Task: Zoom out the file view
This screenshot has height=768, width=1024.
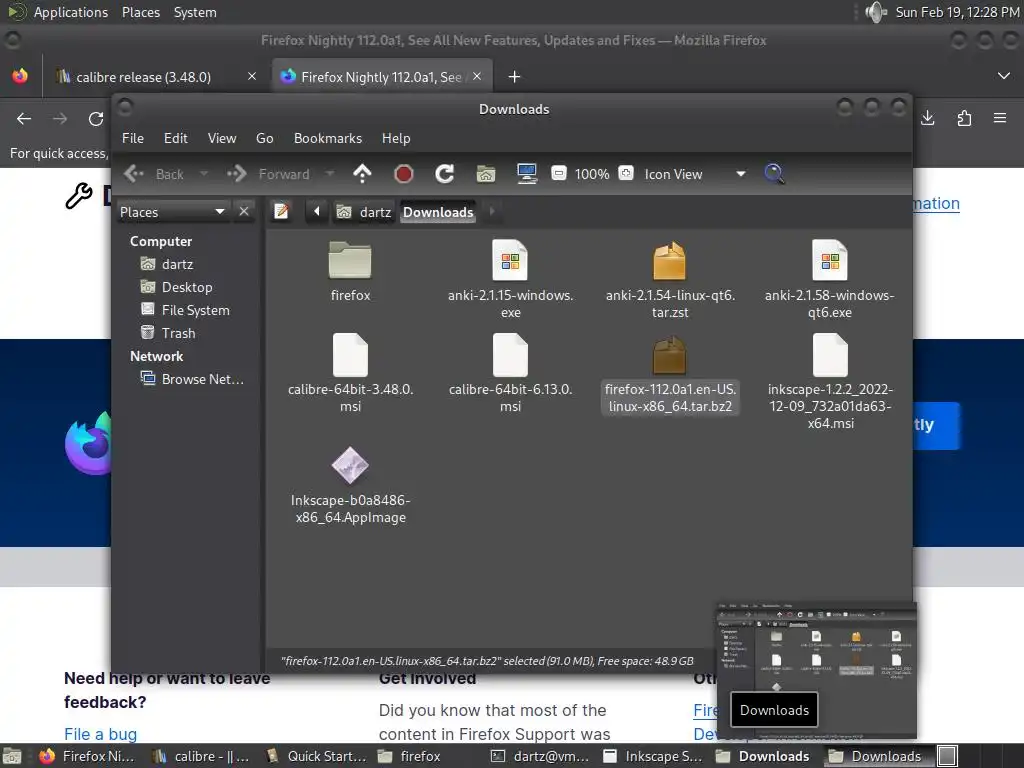Action: tap(559, 173)
